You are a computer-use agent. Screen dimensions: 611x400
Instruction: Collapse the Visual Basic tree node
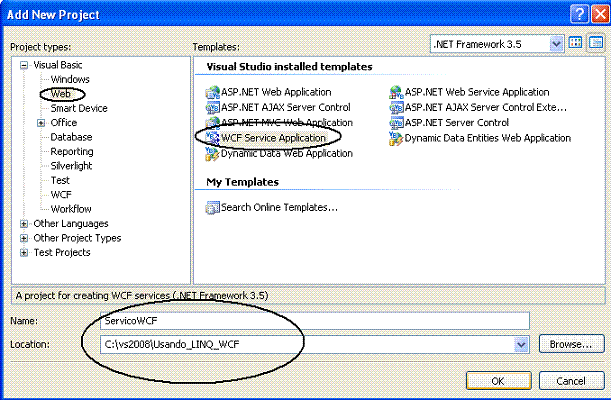pyautogui.click(x=24, y=65)
